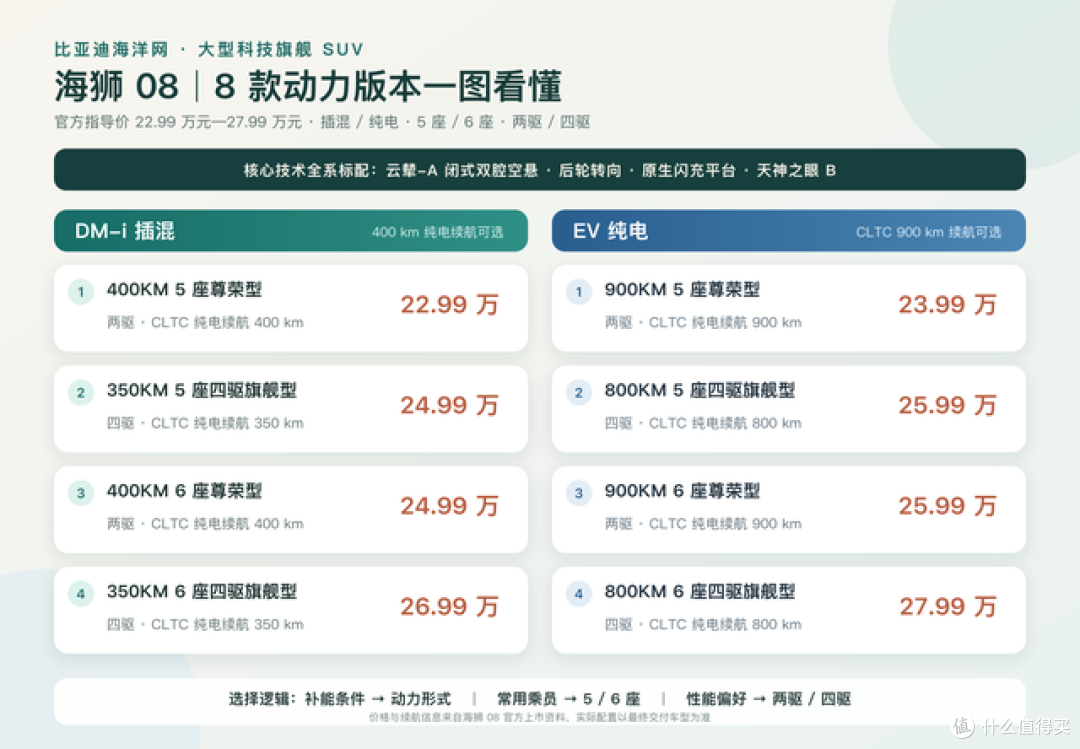Select title 400KM 6 座尊荣型

(185, 491)
